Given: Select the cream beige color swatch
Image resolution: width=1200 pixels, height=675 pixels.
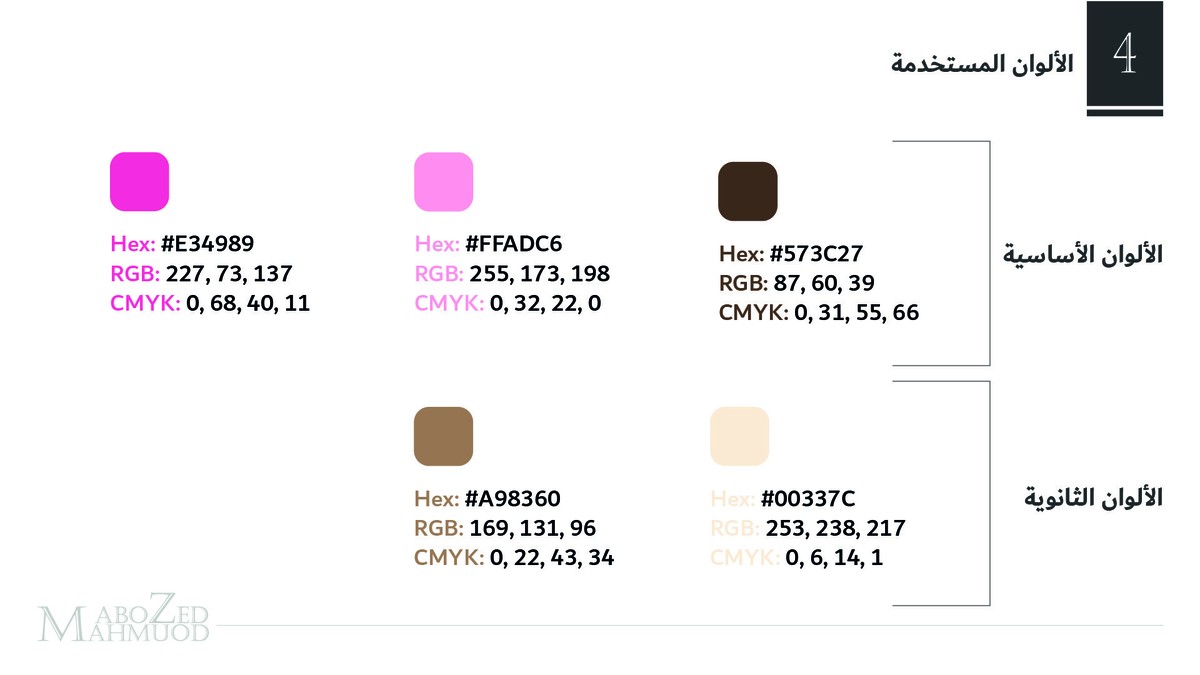Looking at the screenshot, I should pyautogui.click(x=739, y=436).
